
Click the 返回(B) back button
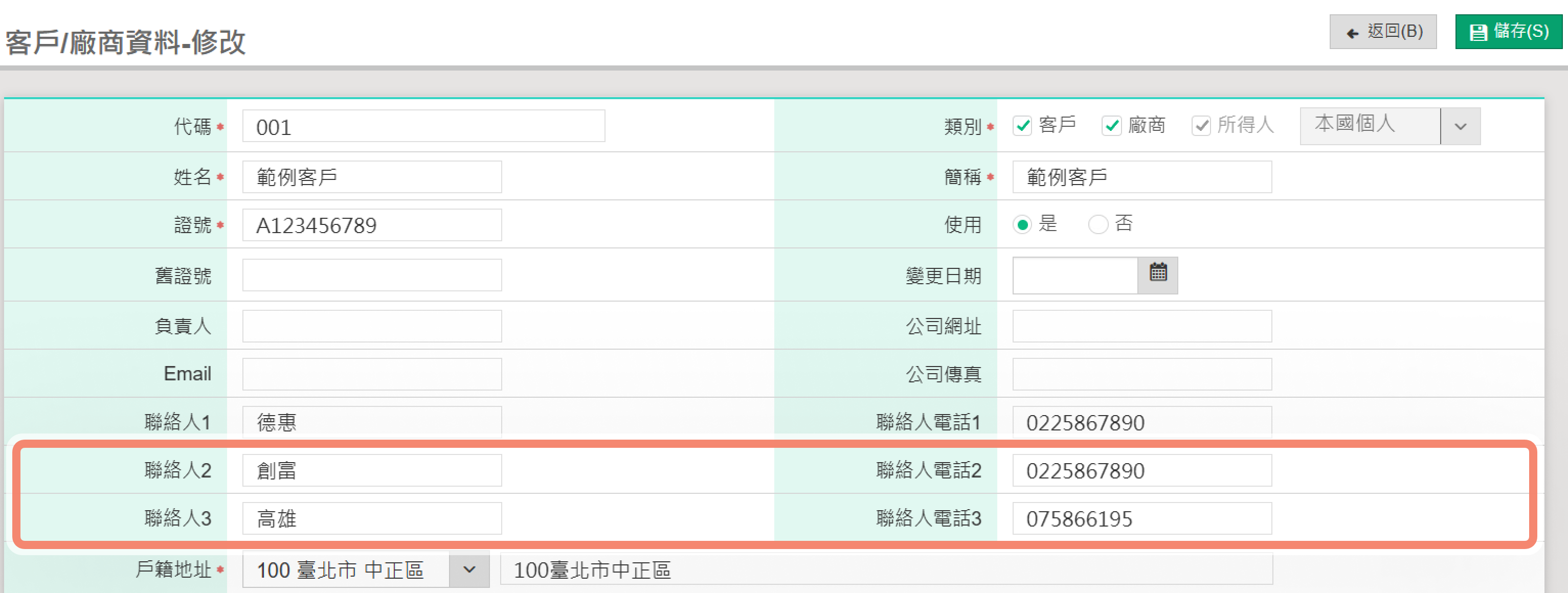[1382, 32]
